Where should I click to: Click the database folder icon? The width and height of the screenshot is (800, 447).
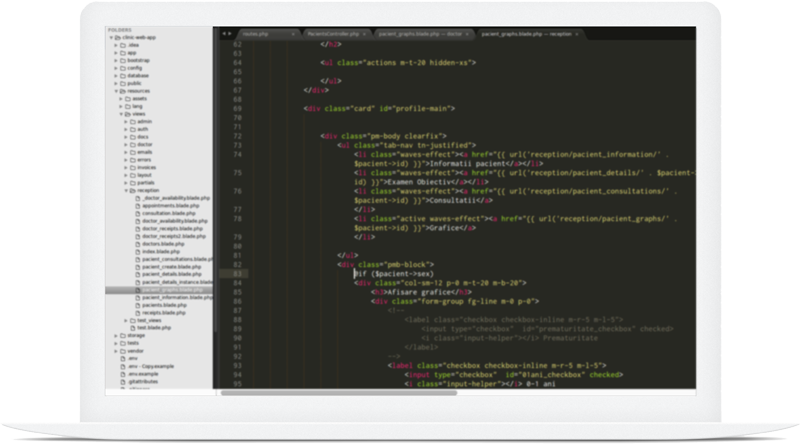121,75
